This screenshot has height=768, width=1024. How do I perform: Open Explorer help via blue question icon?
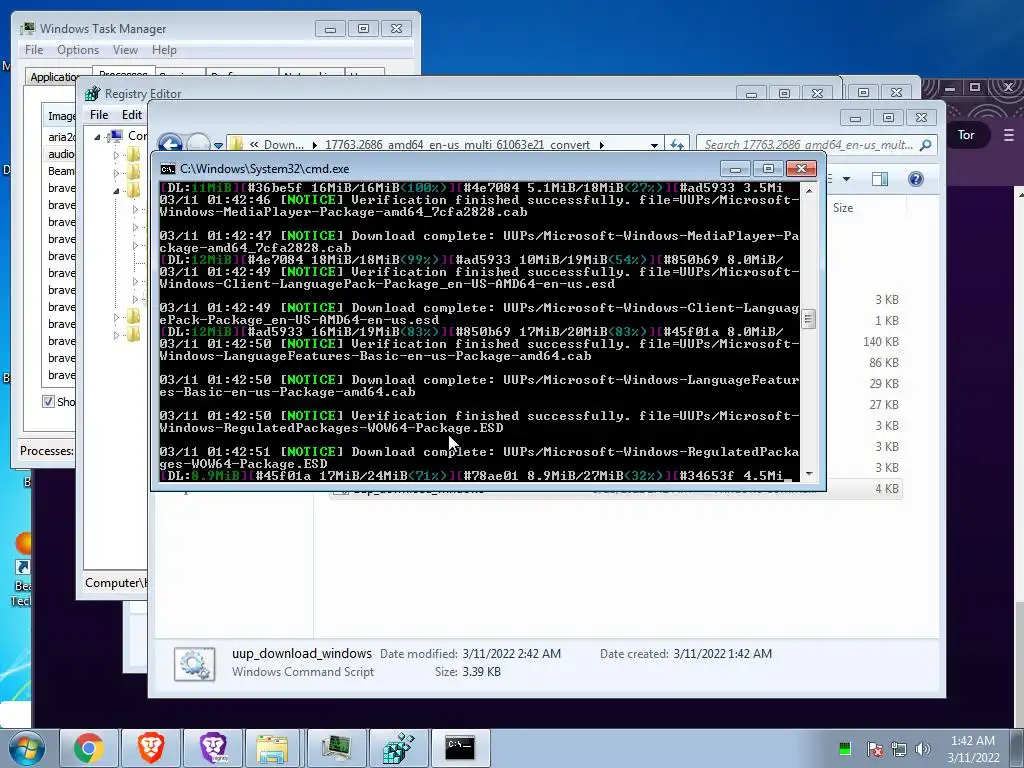pos(916,179)
